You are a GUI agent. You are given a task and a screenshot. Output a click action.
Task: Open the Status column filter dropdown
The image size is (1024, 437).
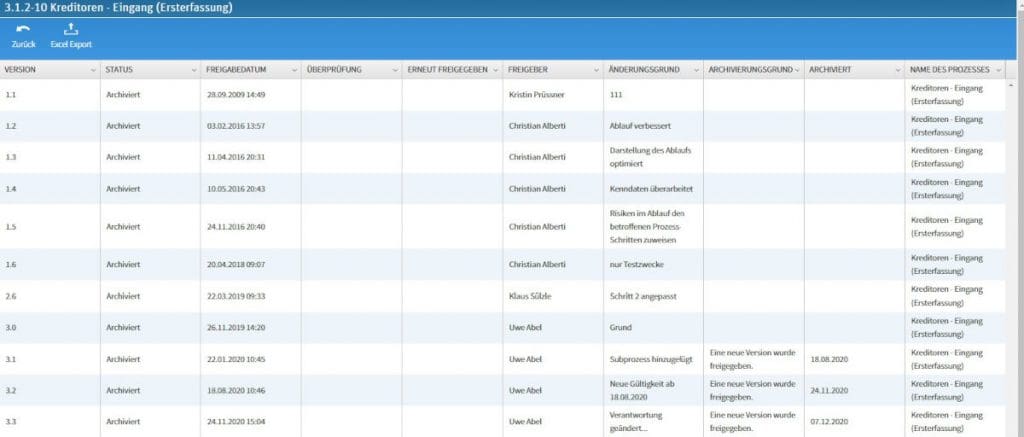193,70
